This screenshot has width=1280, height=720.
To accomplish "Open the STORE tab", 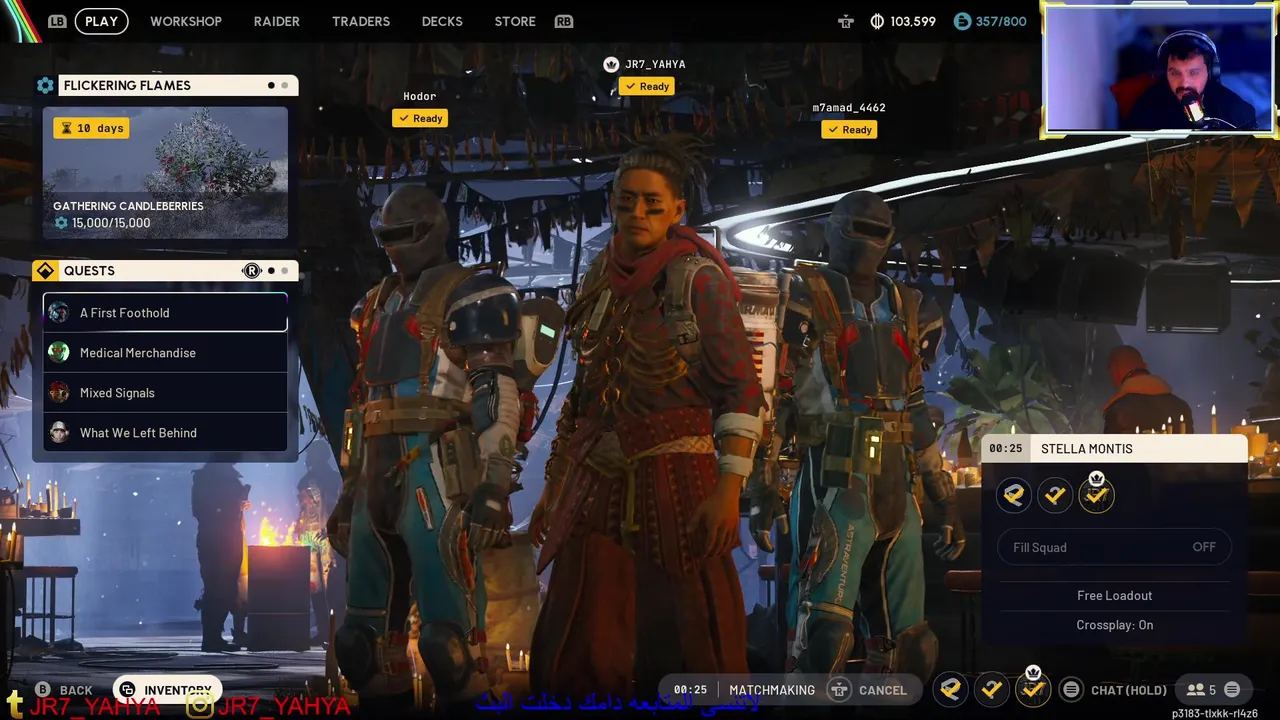I will (x=515, y=21).
